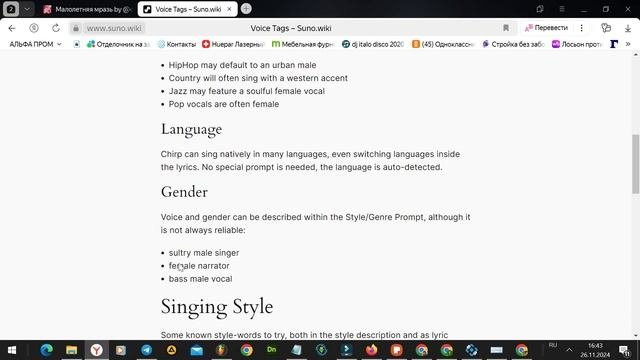Click Yandex Browser taskbar icon
Screen dimensions: 640x360
coord(97,350)
